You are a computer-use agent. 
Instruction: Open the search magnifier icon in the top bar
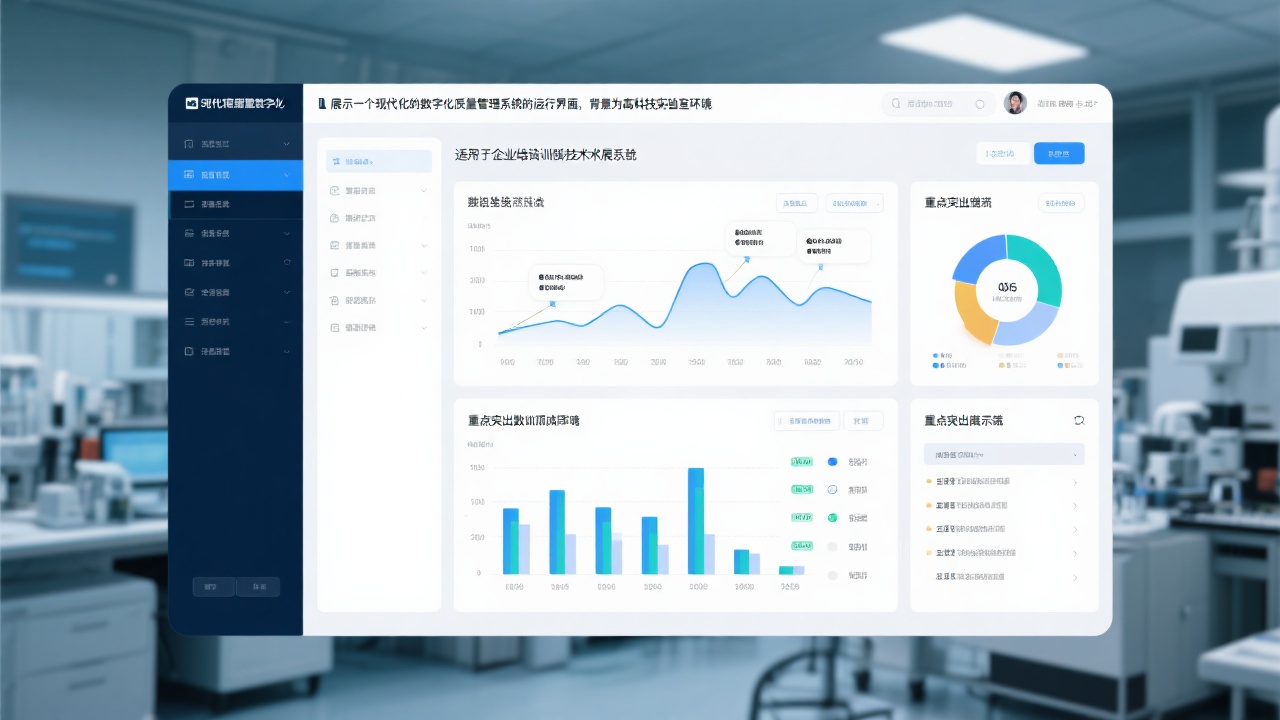tap(897, 103)
